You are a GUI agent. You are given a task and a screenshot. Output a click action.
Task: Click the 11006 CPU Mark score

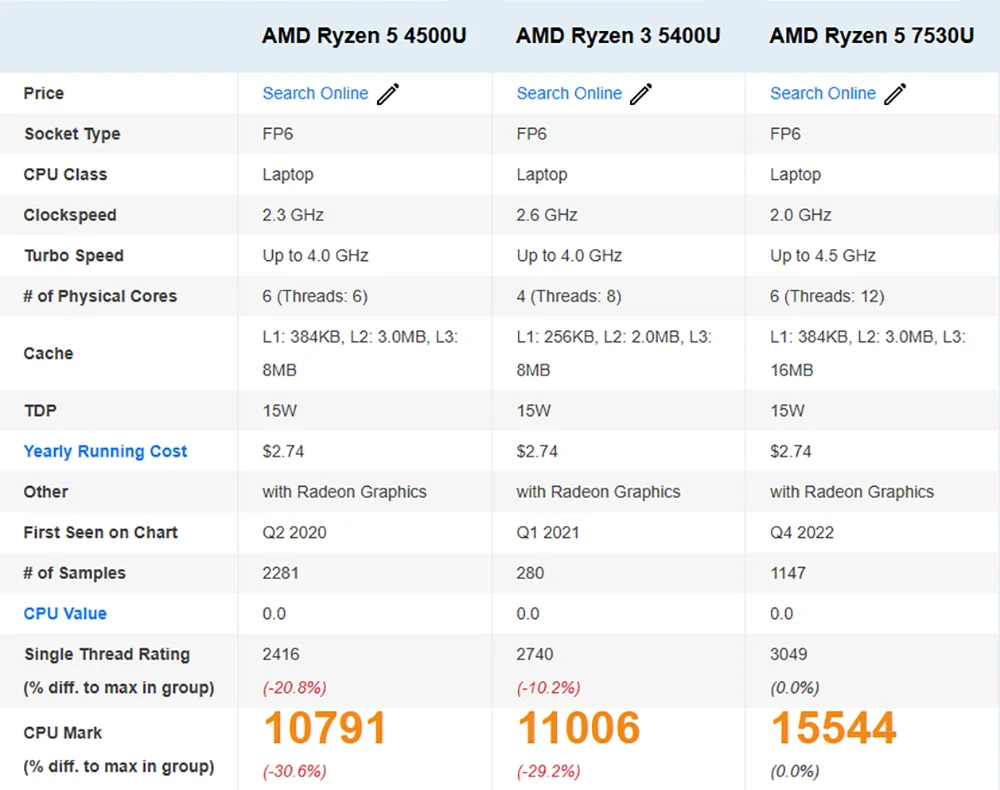click(578, 729)
